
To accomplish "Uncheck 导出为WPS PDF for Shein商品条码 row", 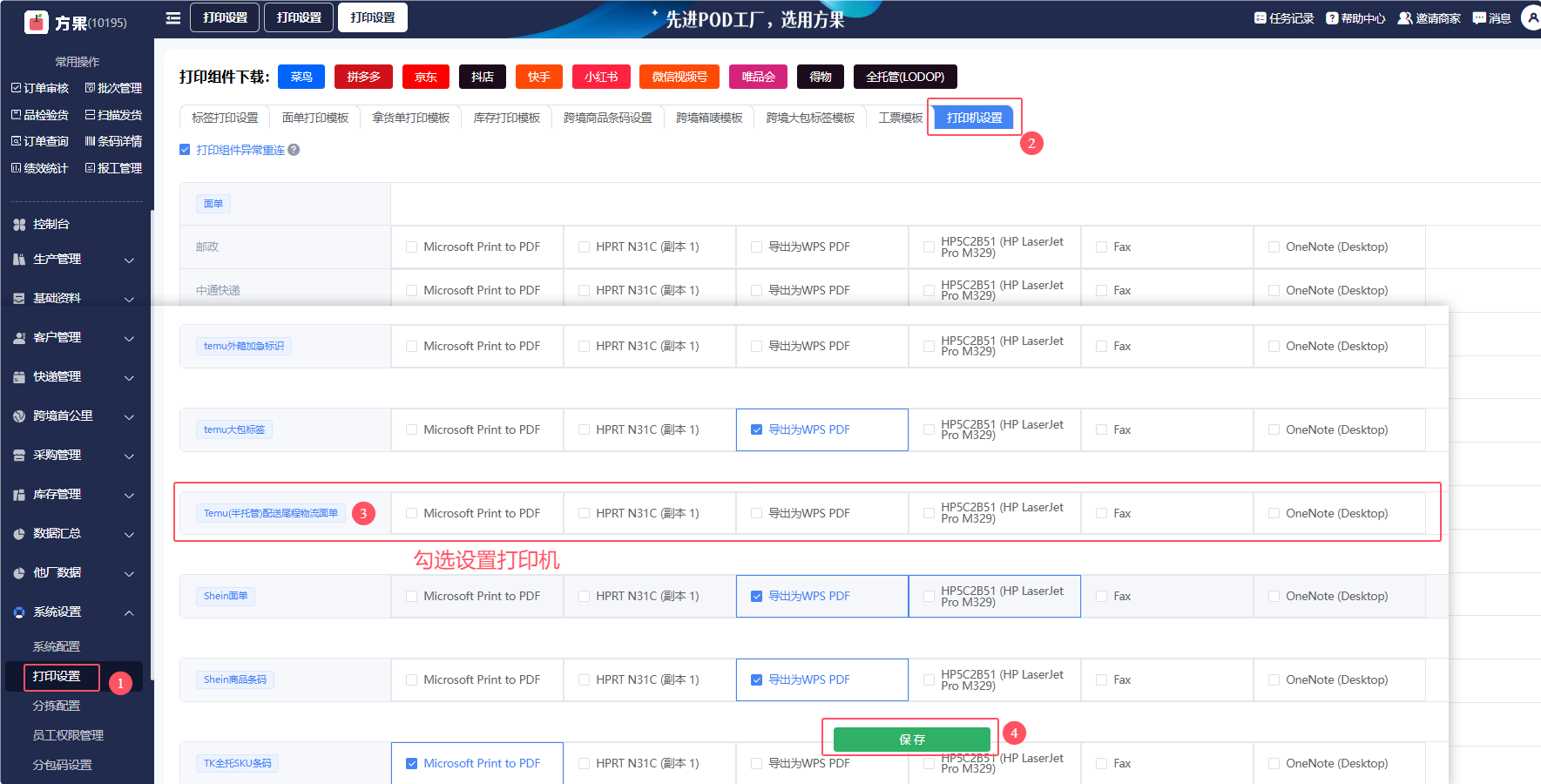I will (x=756, y=680).
